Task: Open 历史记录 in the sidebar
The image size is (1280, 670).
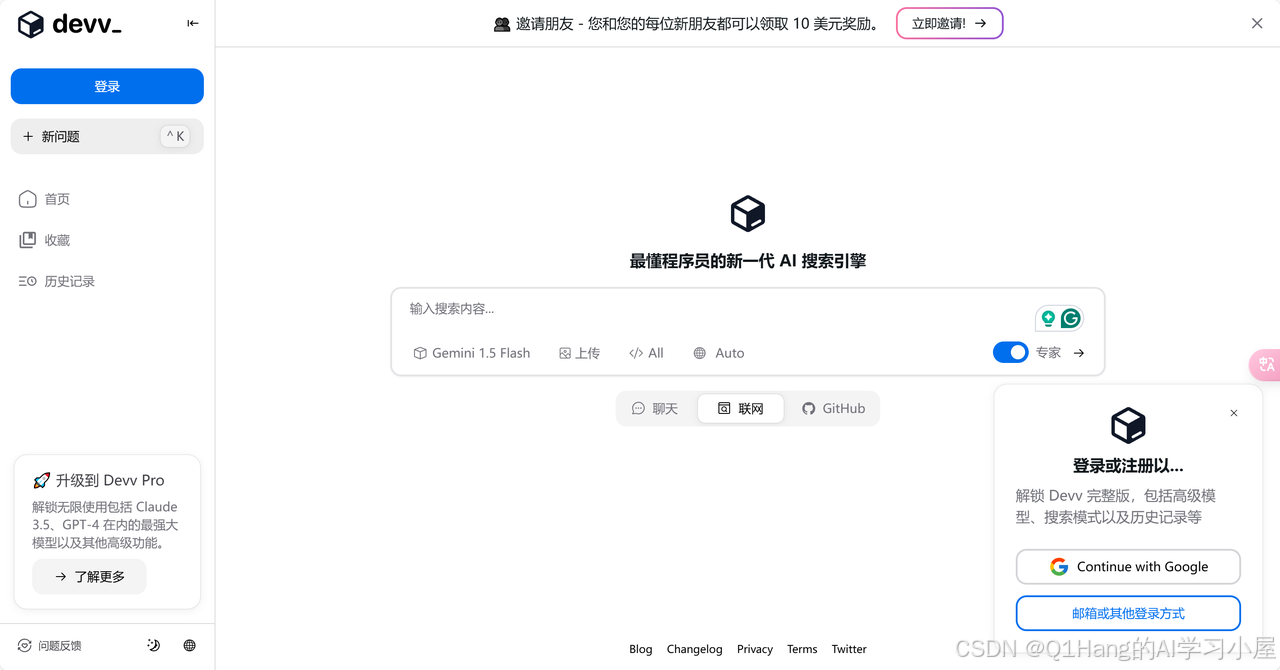Action: point(57,281)
